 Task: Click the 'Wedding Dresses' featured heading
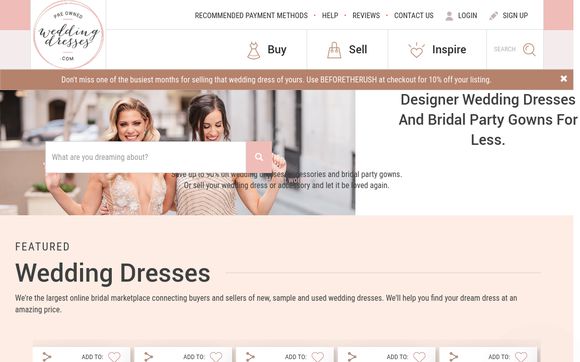[113, 273]
